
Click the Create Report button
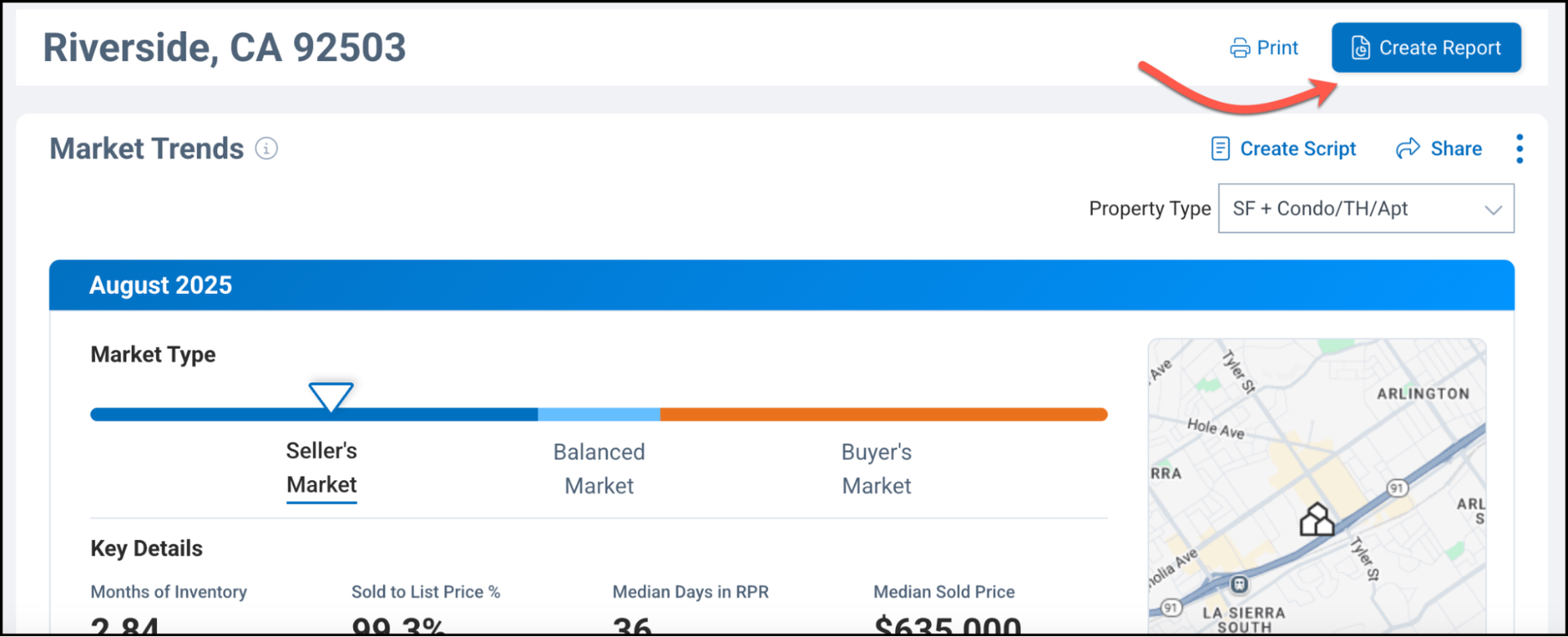point(1425,47)
